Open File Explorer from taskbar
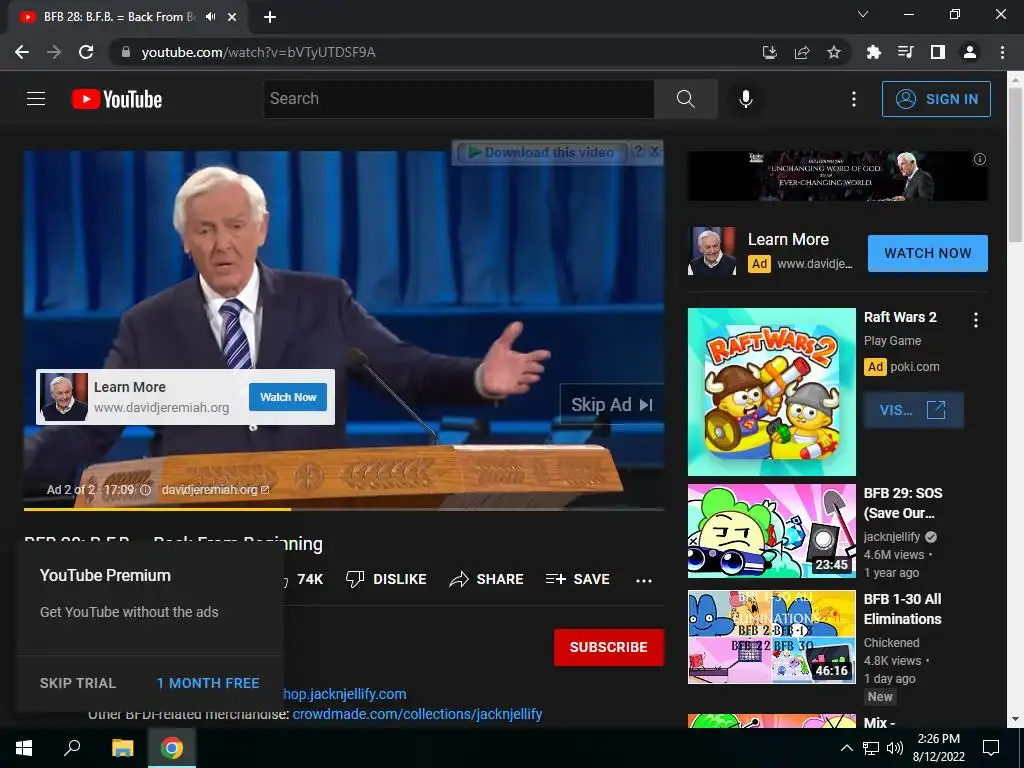This screenshot has height=768, width=1024. [x=122, y=748]
